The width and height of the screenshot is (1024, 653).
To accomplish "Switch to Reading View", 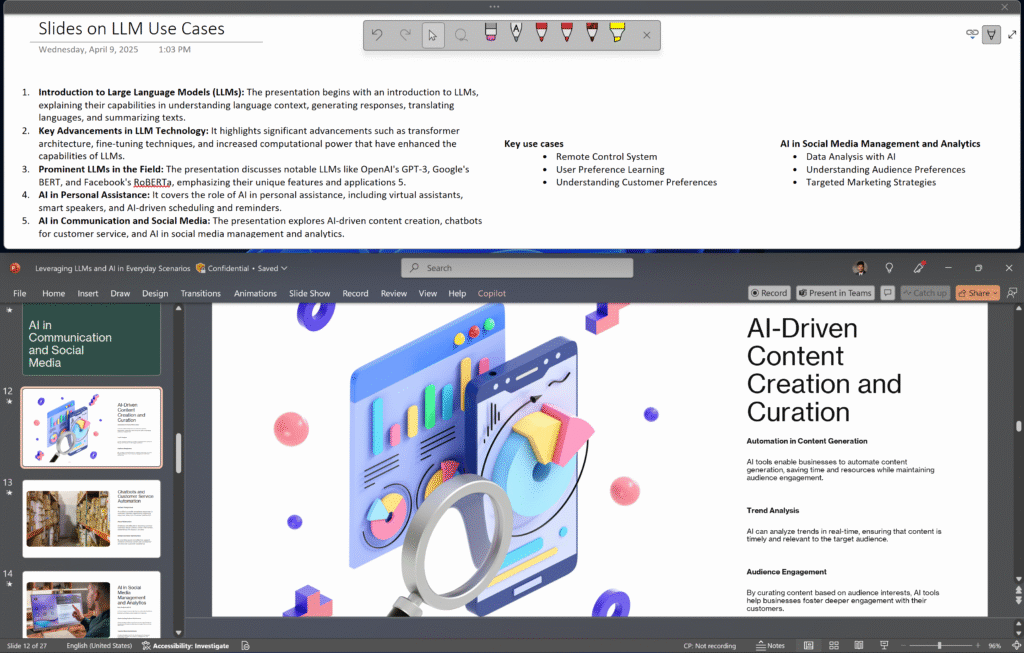I will (859, 645).
